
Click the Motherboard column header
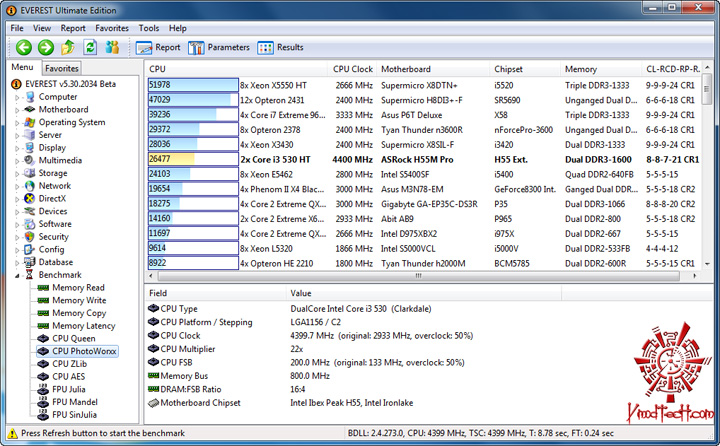[x=433, y=69]
